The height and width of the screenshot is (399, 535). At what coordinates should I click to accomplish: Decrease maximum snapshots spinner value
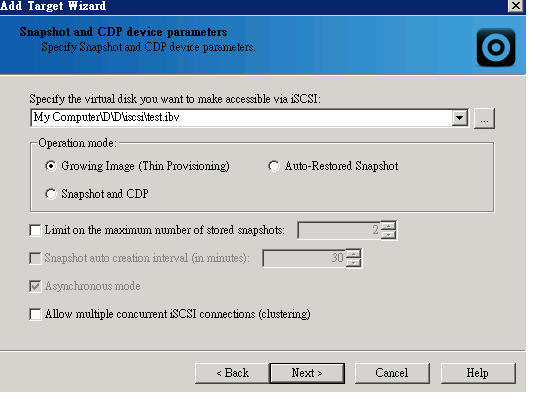pyautogui.click(x=388, y=235)
